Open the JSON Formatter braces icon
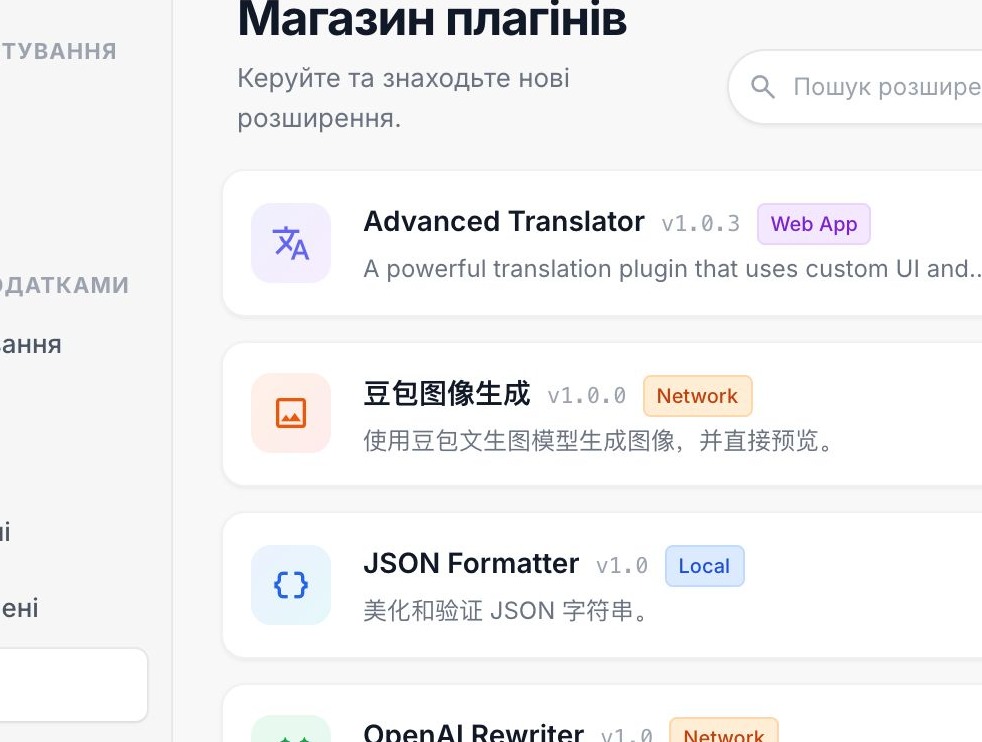The image size is (982, 742). tap(291, 585)
